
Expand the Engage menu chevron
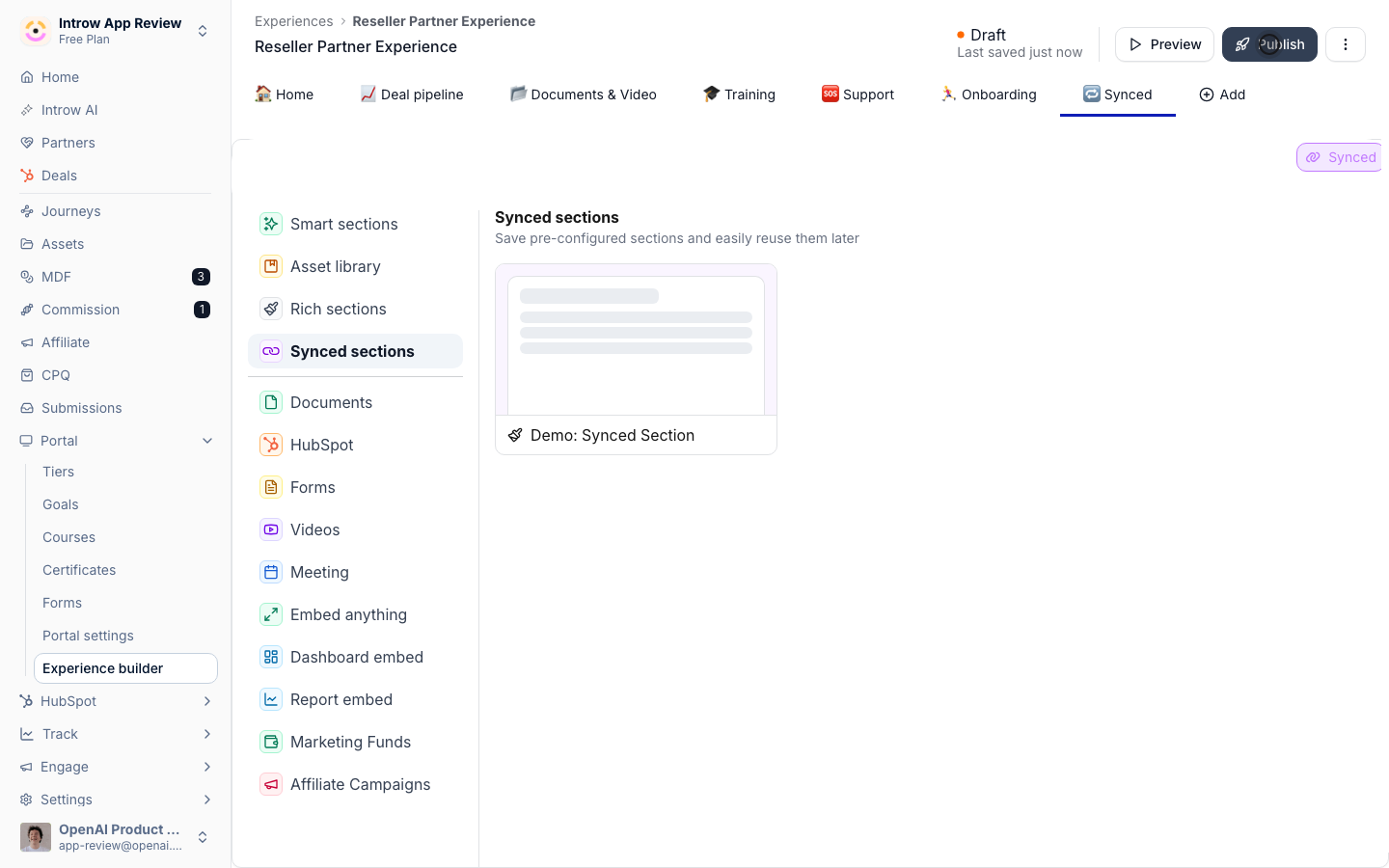tap(207, 767)
